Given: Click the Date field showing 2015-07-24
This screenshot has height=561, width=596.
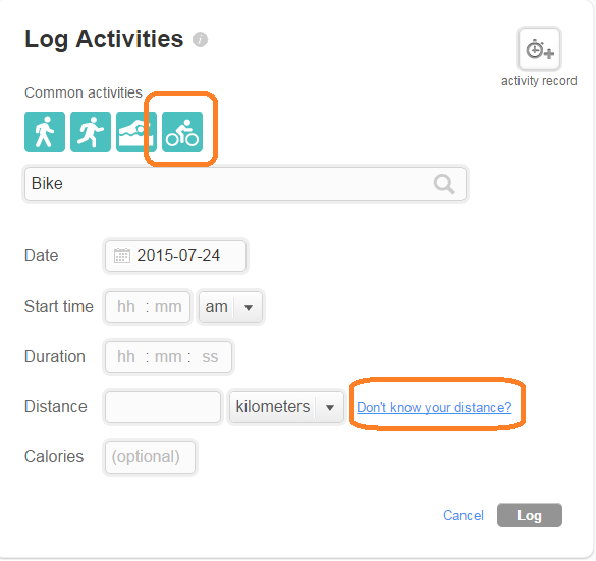Looking at the screenshot, I should [x=176, y=256].
